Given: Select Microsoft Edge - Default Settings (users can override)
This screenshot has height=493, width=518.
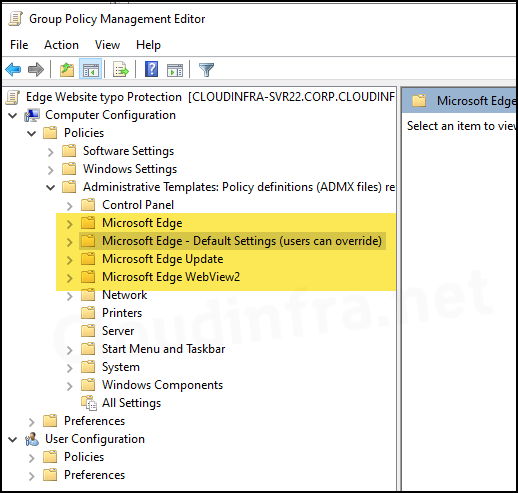Looking at the screenshot, I should [x=242, y=241].
